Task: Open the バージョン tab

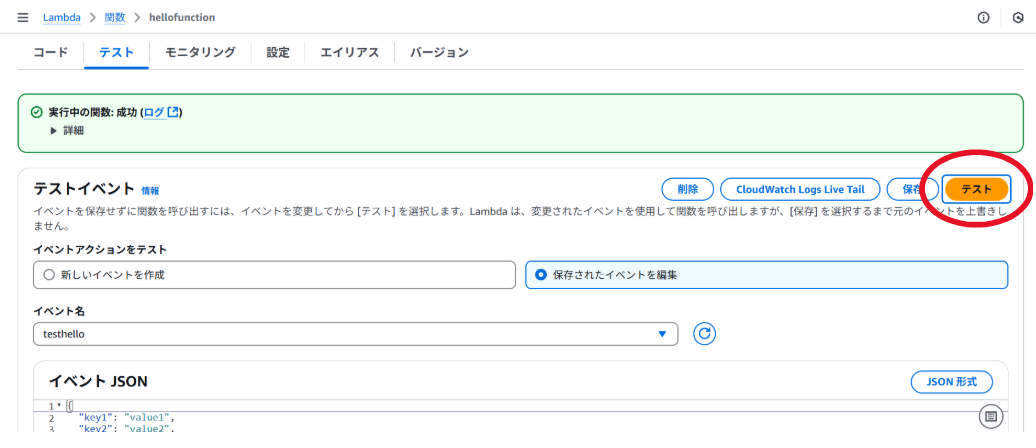Action: point(439,53)
